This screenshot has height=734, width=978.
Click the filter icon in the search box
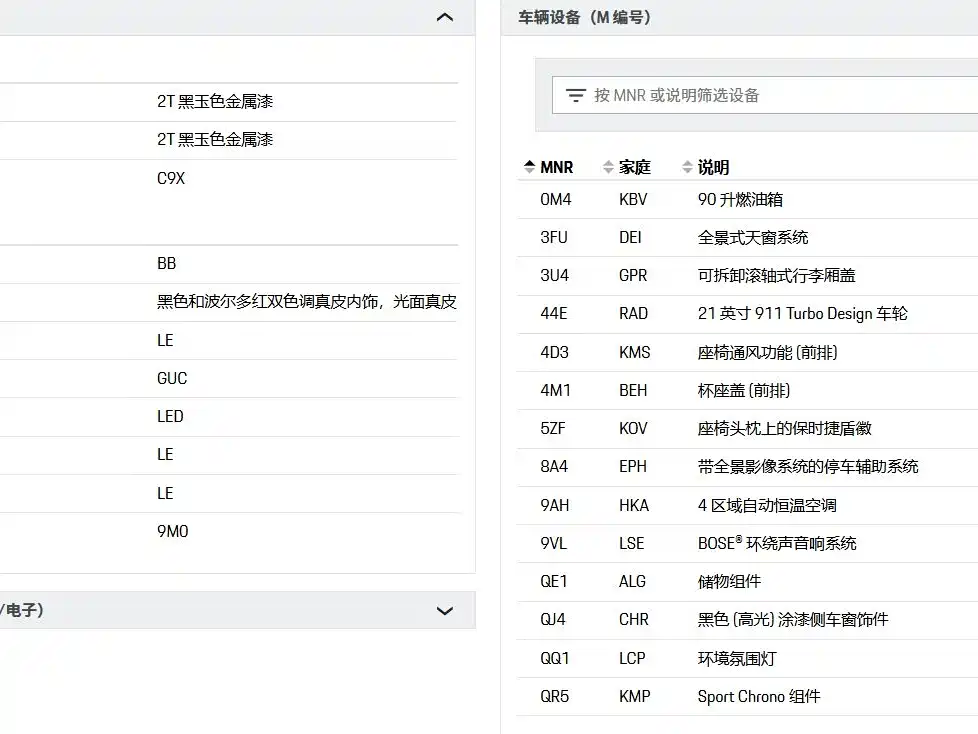(575, 95)
